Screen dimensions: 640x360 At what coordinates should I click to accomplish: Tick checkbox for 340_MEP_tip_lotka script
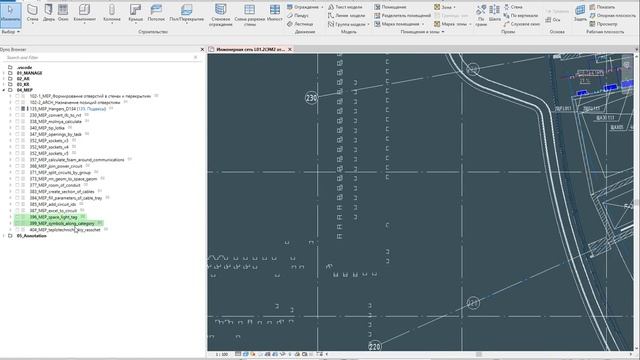tap(18, 128)
